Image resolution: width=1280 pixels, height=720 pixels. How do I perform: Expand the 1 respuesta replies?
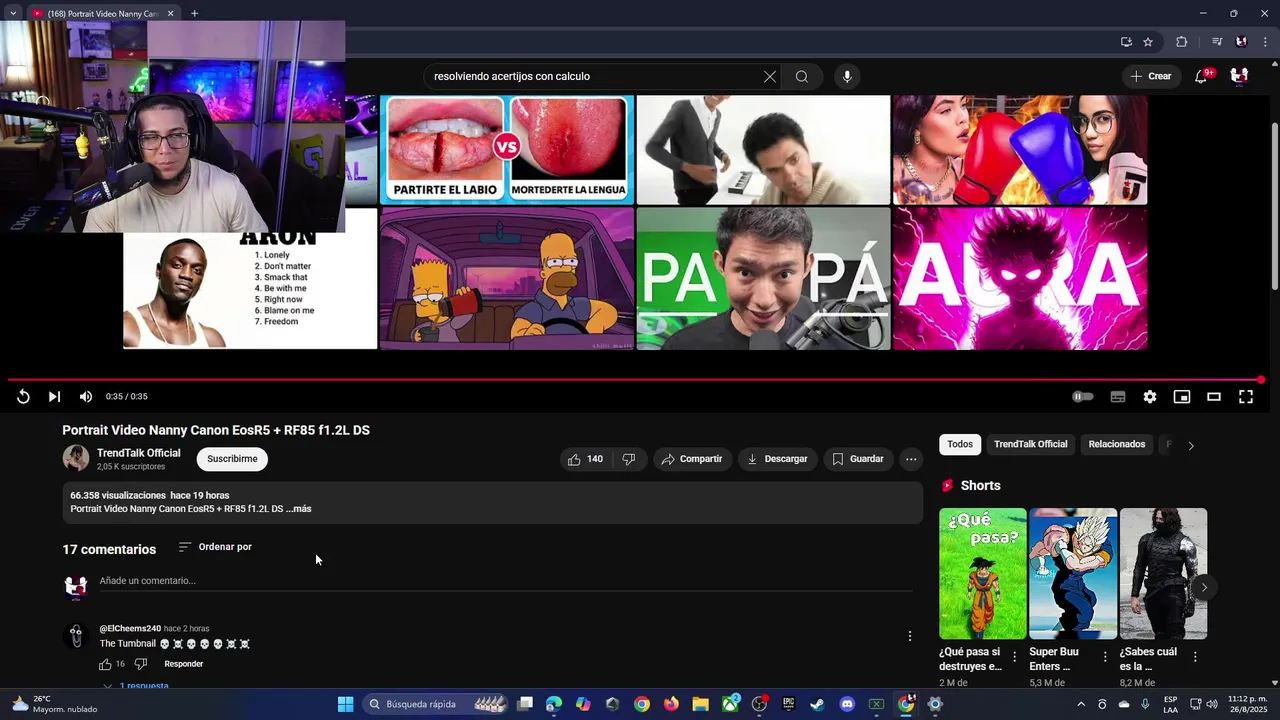(135, 686)
